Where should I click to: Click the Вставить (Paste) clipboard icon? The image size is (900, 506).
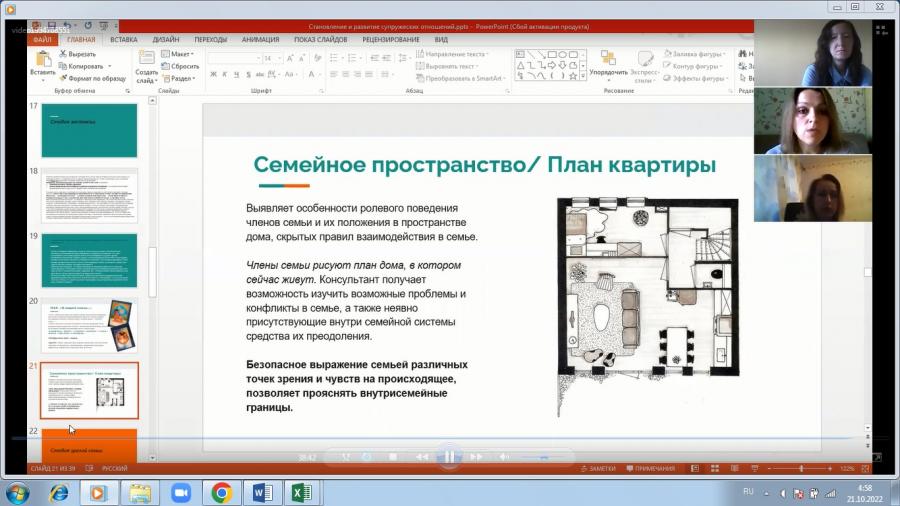(42, 59)
